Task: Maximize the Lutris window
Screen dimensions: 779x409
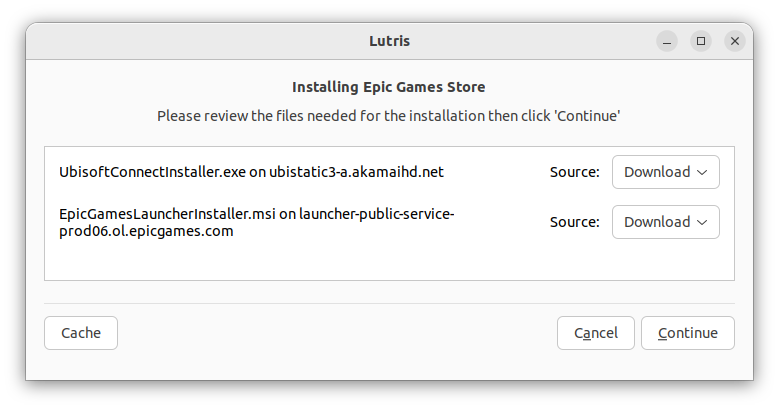Action: (x=701, y=41)
